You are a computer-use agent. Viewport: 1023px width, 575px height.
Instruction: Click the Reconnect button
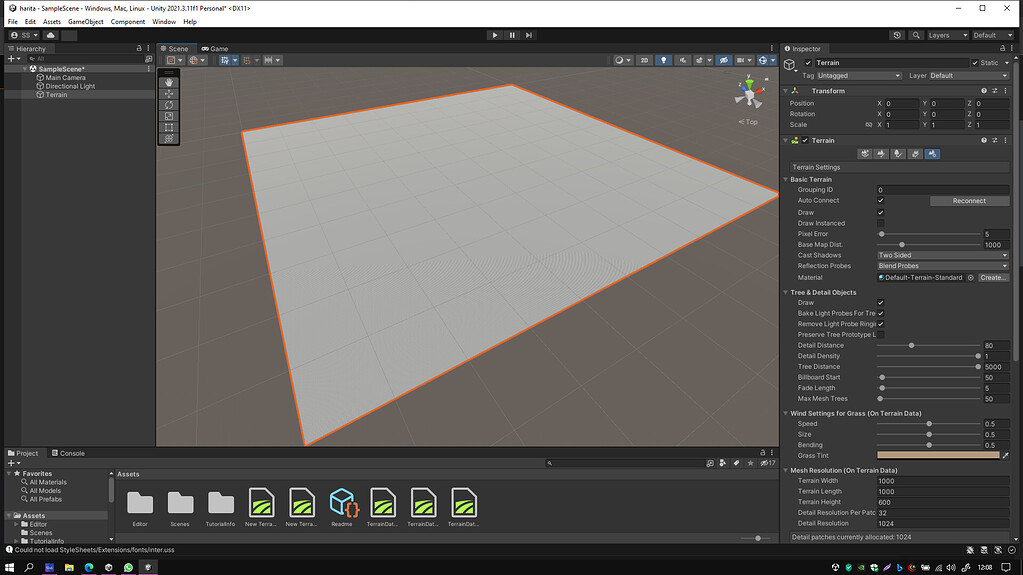click(969, 201)
